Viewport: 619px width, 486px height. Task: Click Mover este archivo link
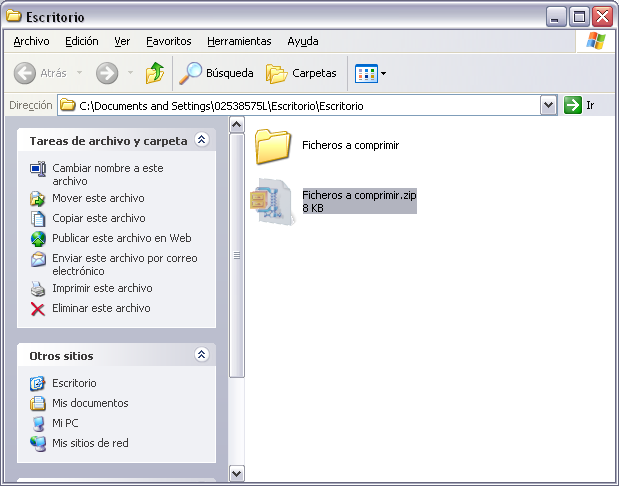pyautogui.click(x=98, y=198)
